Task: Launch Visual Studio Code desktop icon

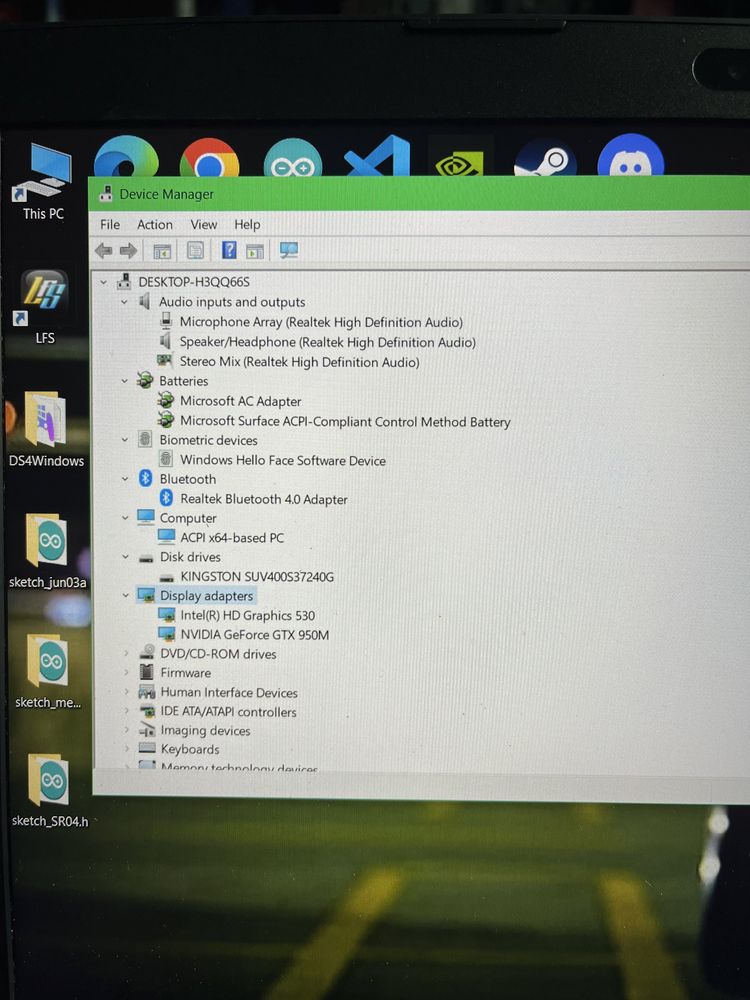Action: 378,156
